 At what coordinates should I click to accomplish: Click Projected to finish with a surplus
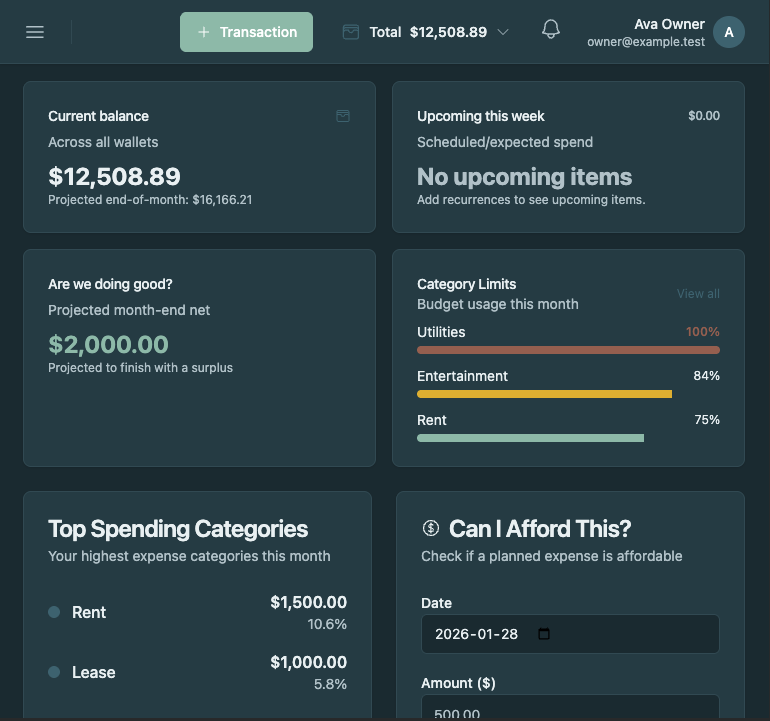(140, 368)
